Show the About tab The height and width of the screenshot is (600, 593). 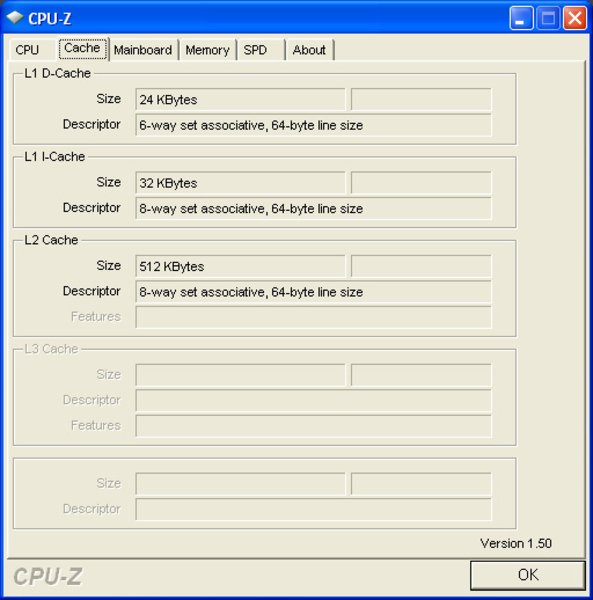point(309,50)
